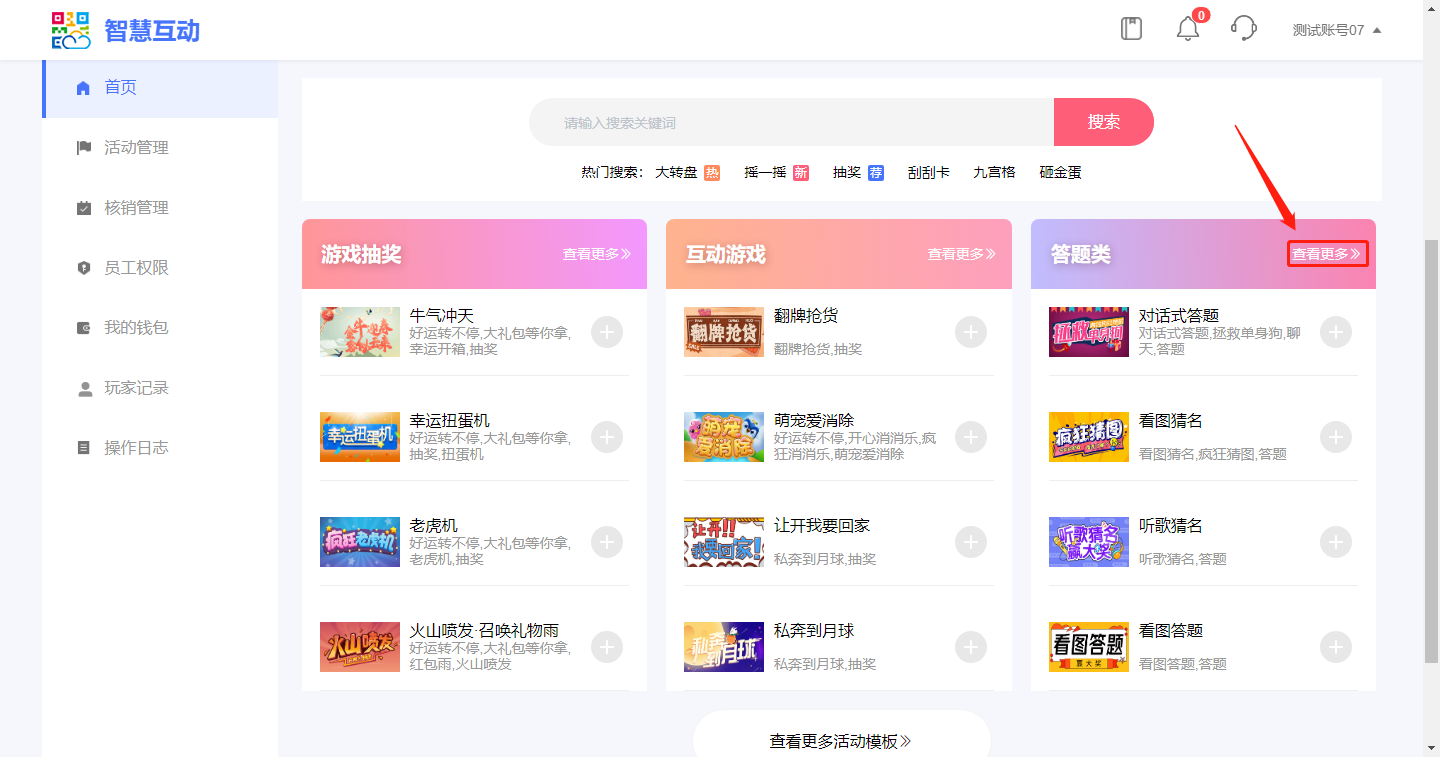The image size is (1440, 757).
Task: Click the pink 搜索 button
Action: 1103,122
